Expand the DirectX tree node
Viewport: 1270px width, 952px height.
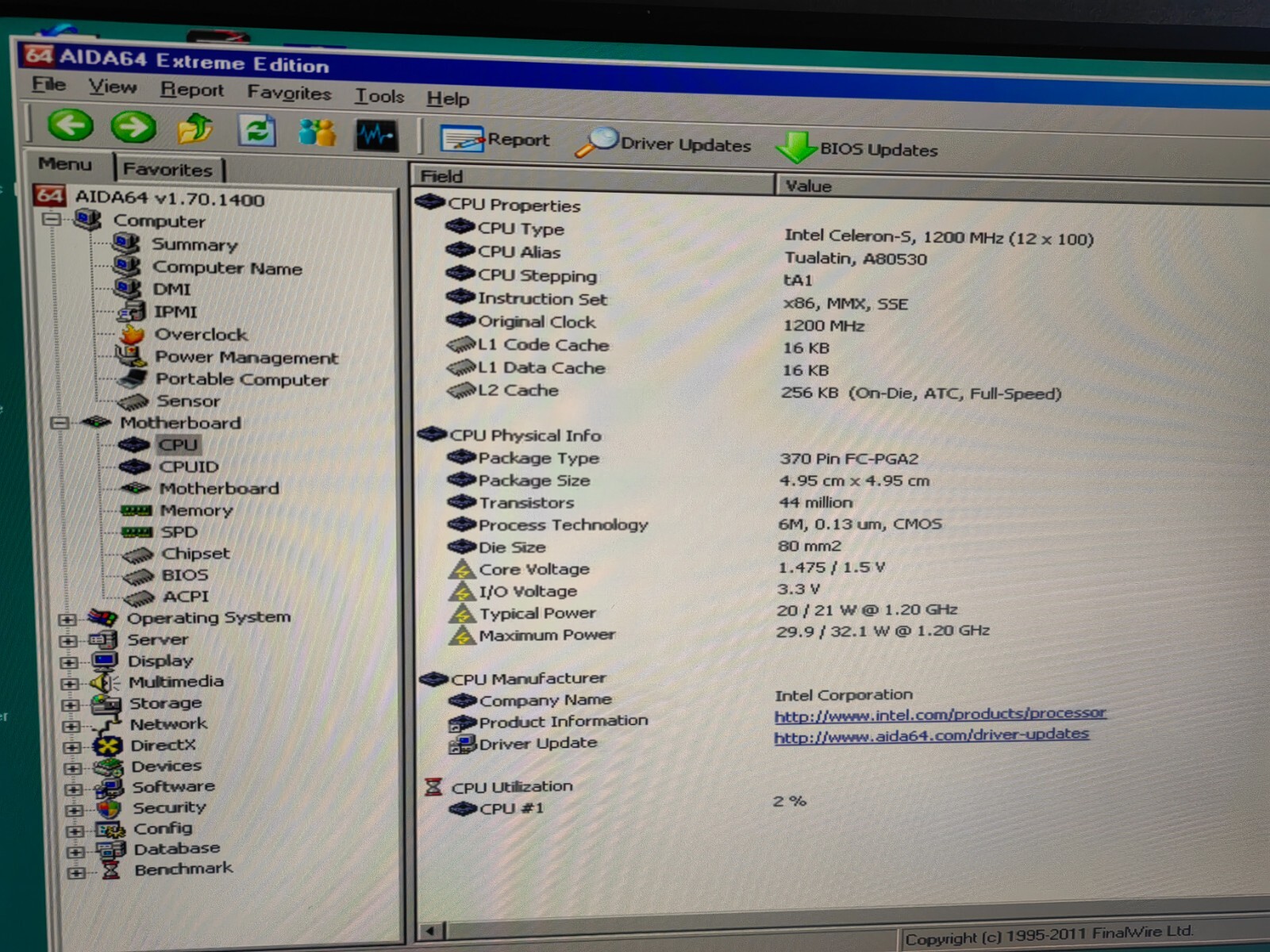[x=72, y=747]
